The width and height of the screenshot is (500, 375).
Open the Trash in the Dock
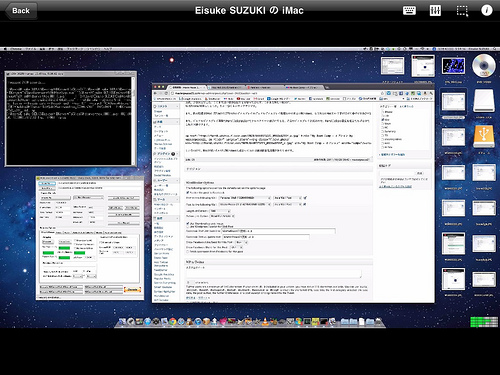(379, 321)
